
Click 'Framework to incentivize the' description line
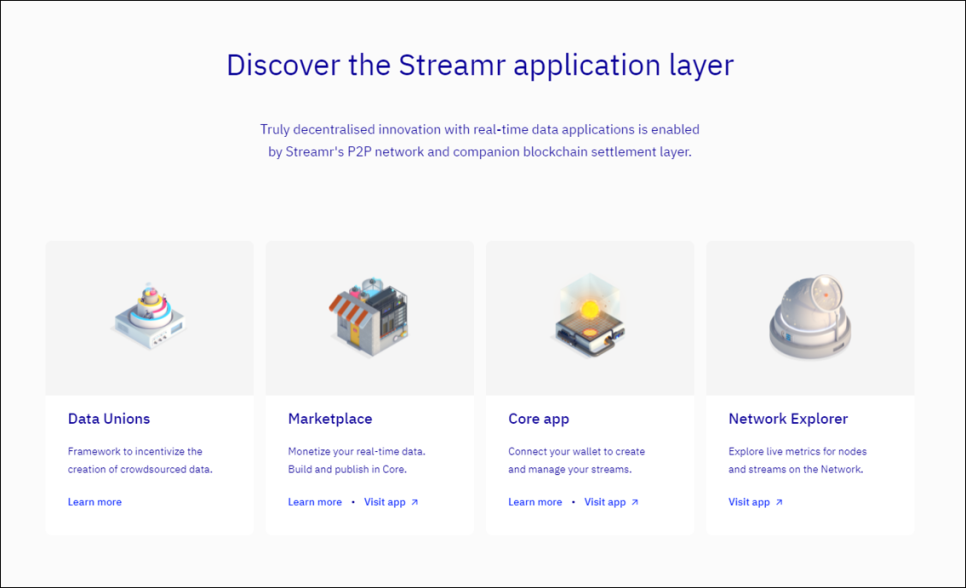click(x=135, y=452)
